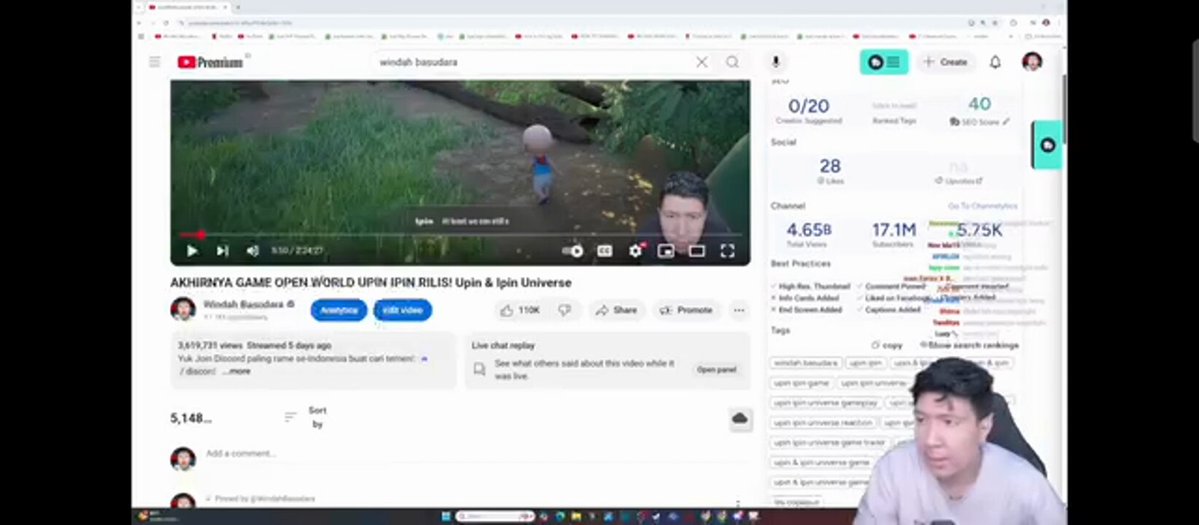Open the Windows Start button in taskbar
Screen dimensions: 1199x525
445,517
